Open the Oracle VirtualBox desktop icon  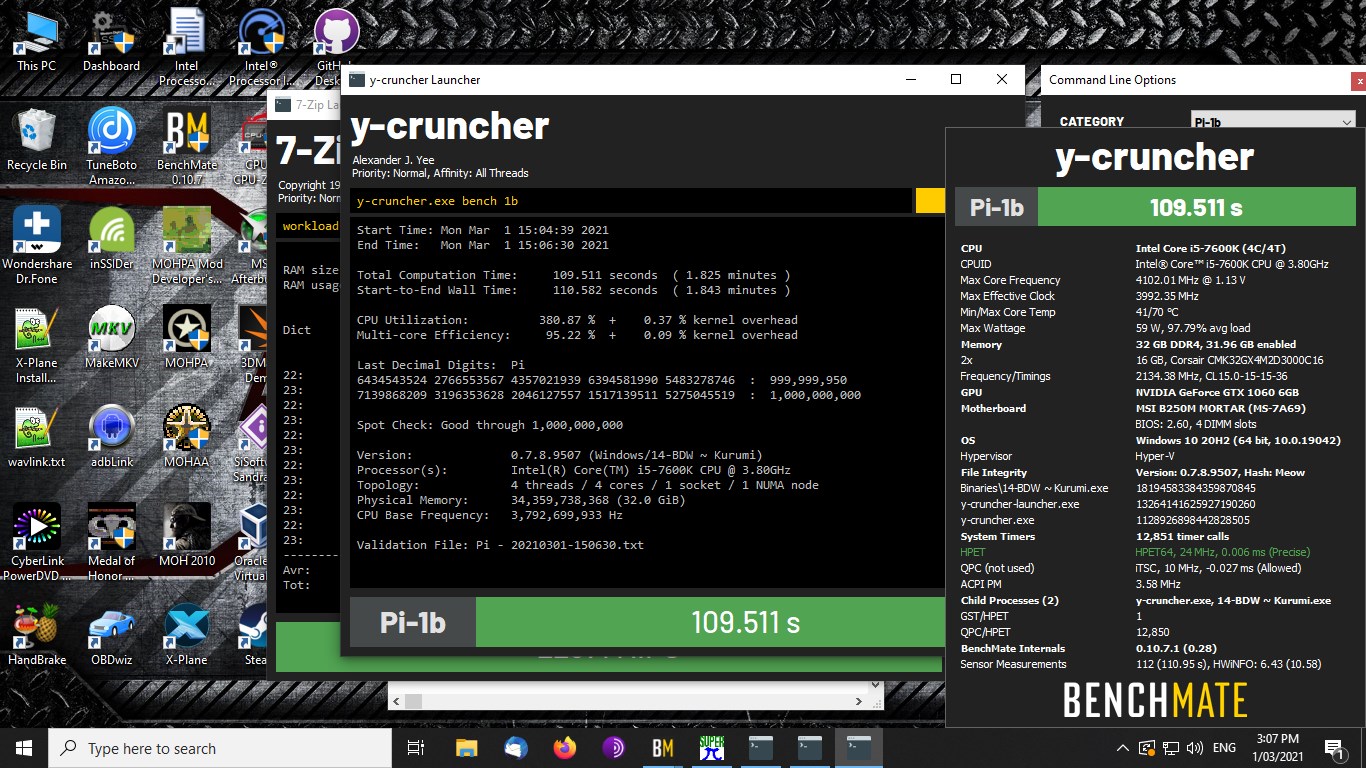pos(252,542)
